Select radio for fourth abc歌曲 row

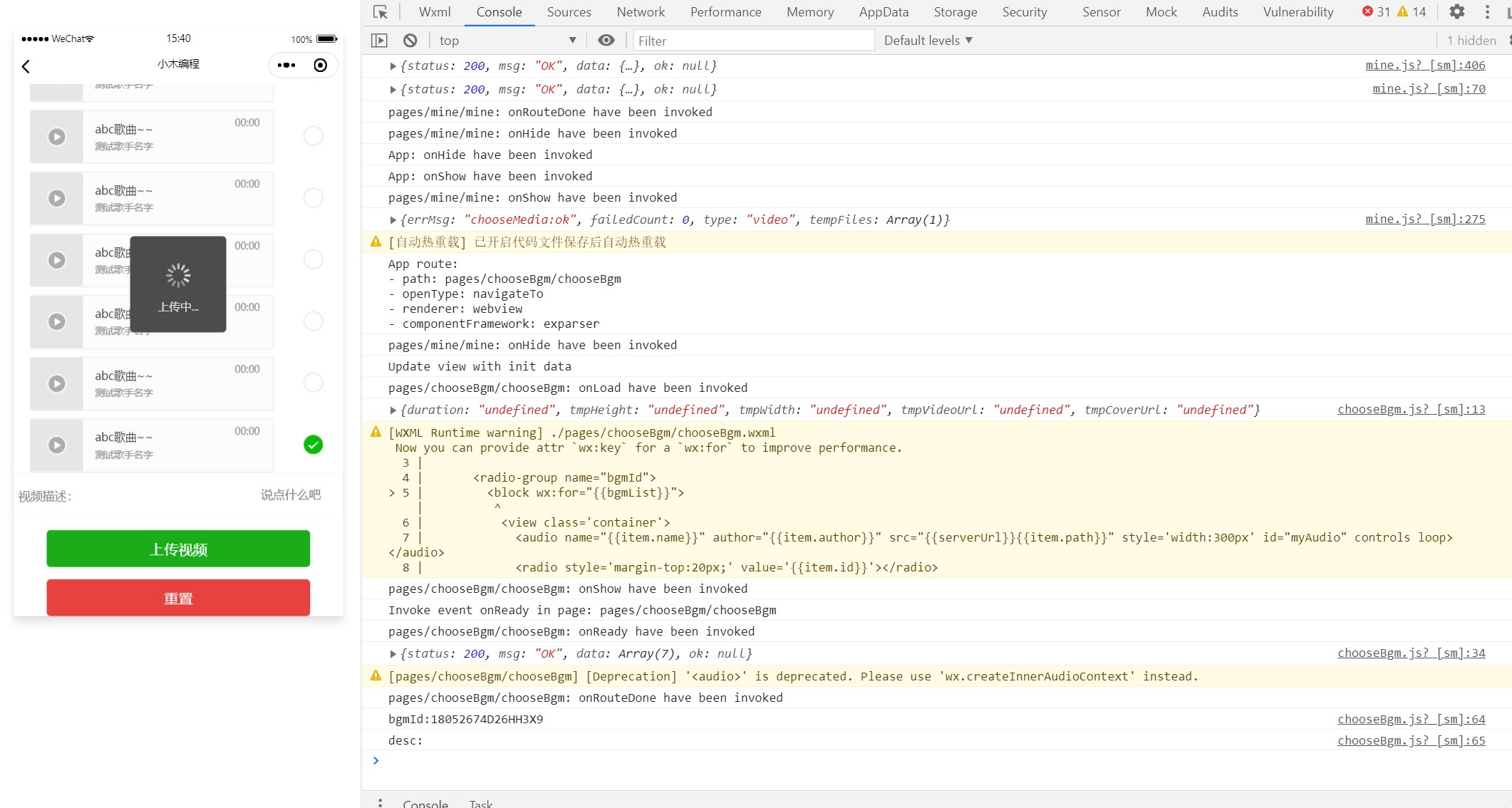[x=314, y=321]
